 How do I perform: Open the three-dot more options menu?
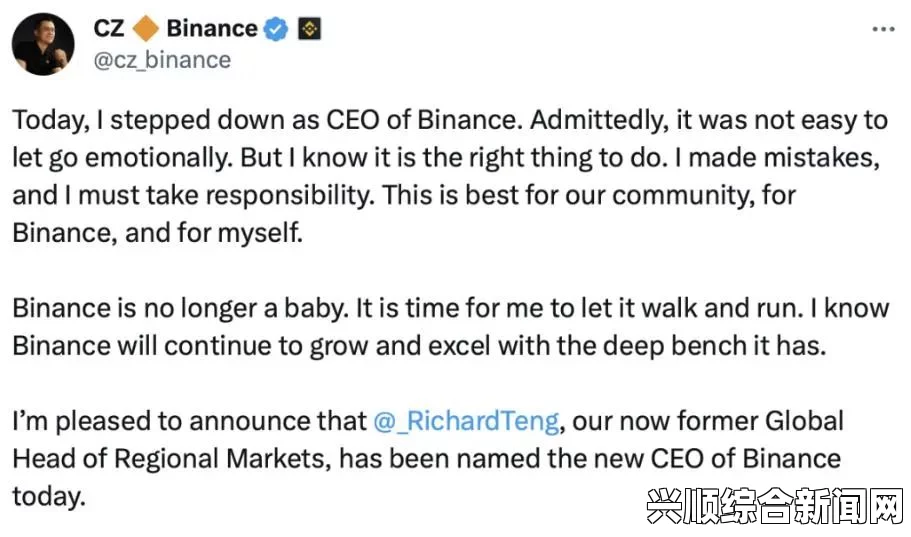click(x=883, y=29)
